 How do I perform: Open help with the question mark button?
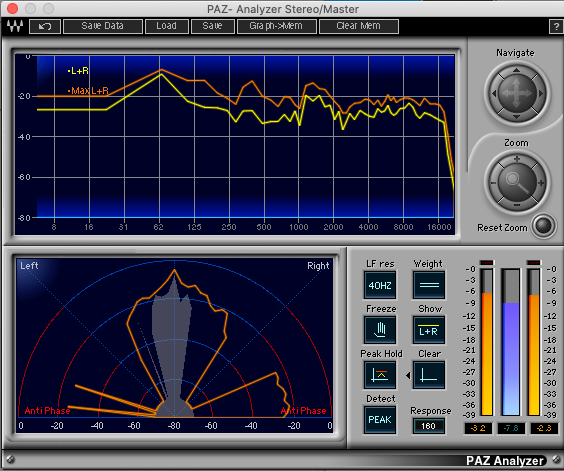click(556, 27)
